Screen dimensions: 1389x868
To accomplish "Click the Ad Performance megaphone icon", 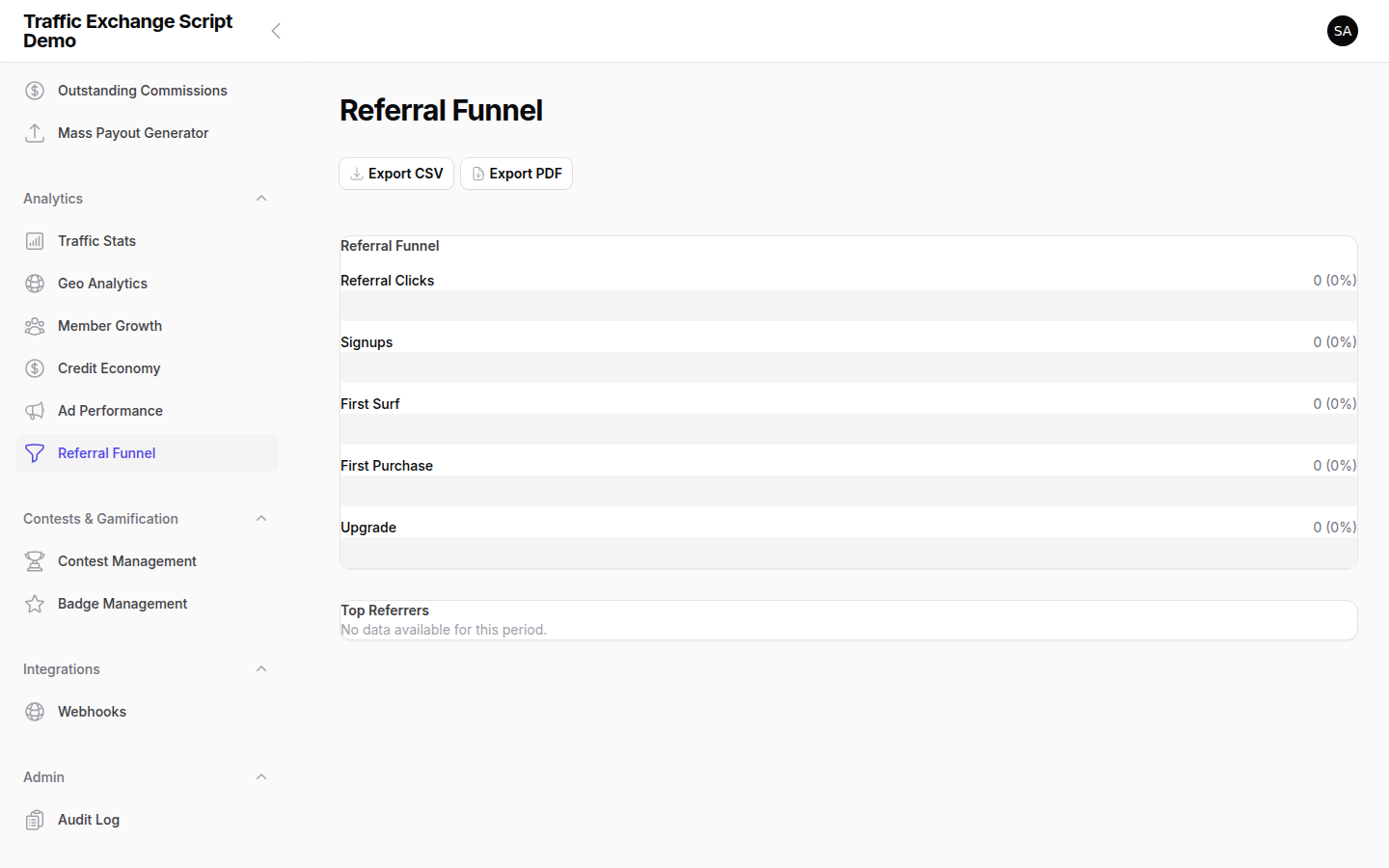I will [35, 410].
